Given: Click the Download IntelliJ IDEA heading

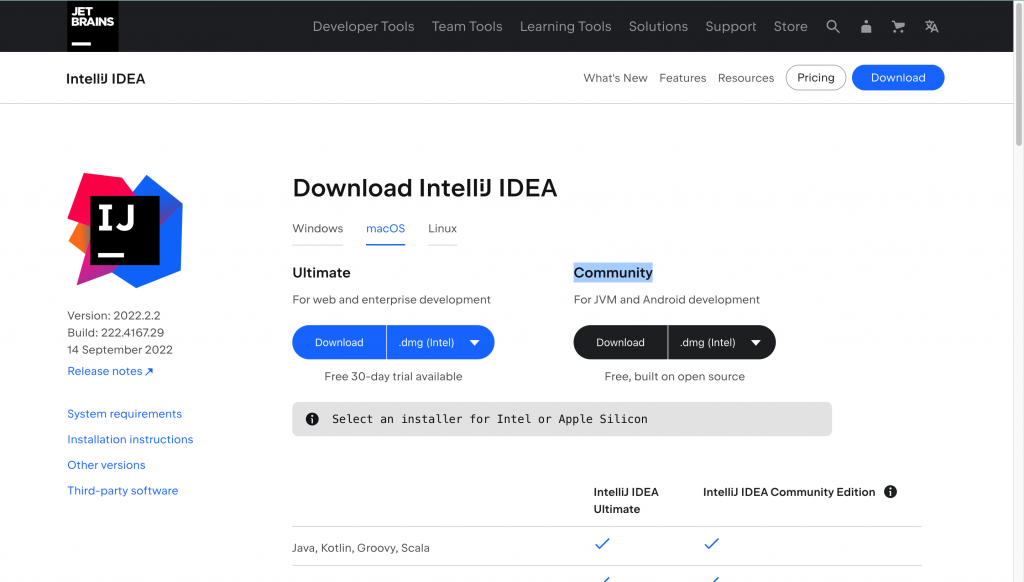Looking at the screenshot, I should pos(424,188).
